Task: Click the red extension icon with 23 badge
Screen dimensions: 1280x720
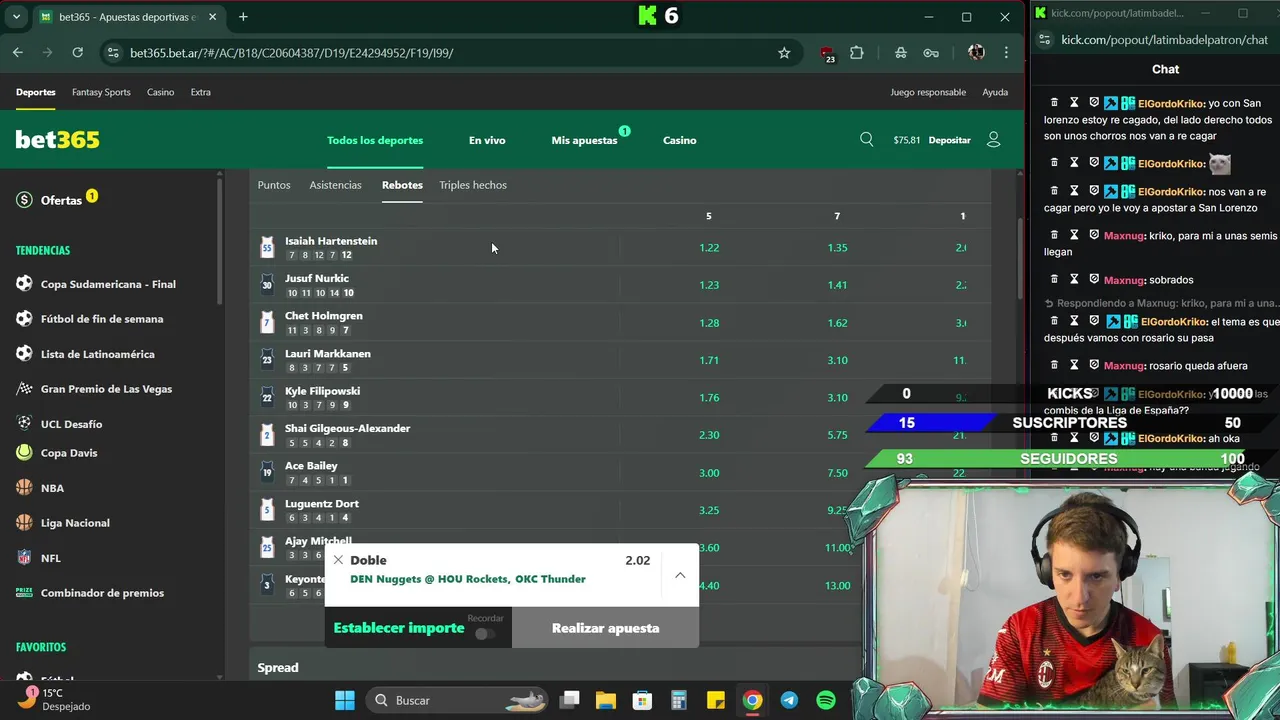Action: [827, 54]
